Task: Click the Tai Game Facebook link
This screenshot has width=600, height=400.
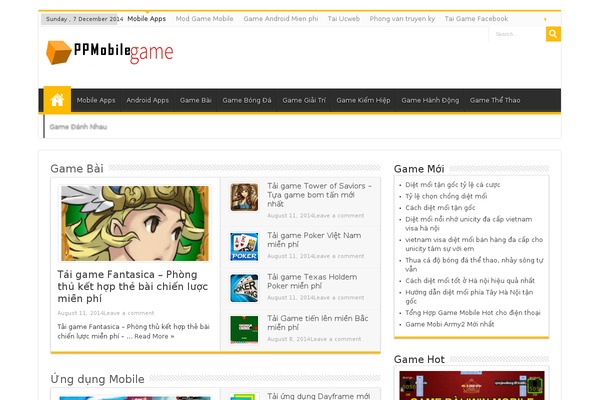Action: [476, 19]
